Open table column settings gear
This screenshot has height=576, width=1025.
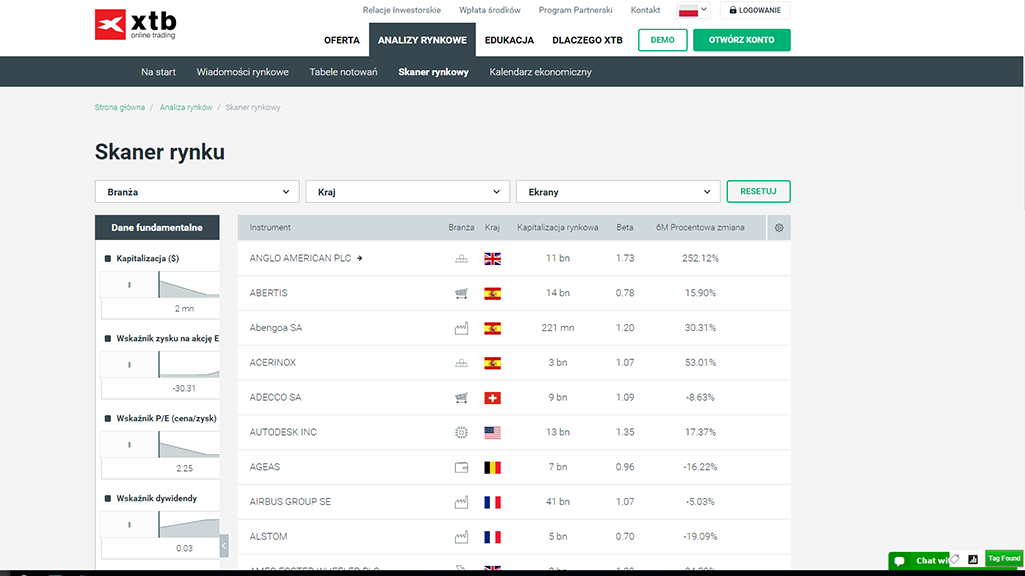[x=779, y=228]
